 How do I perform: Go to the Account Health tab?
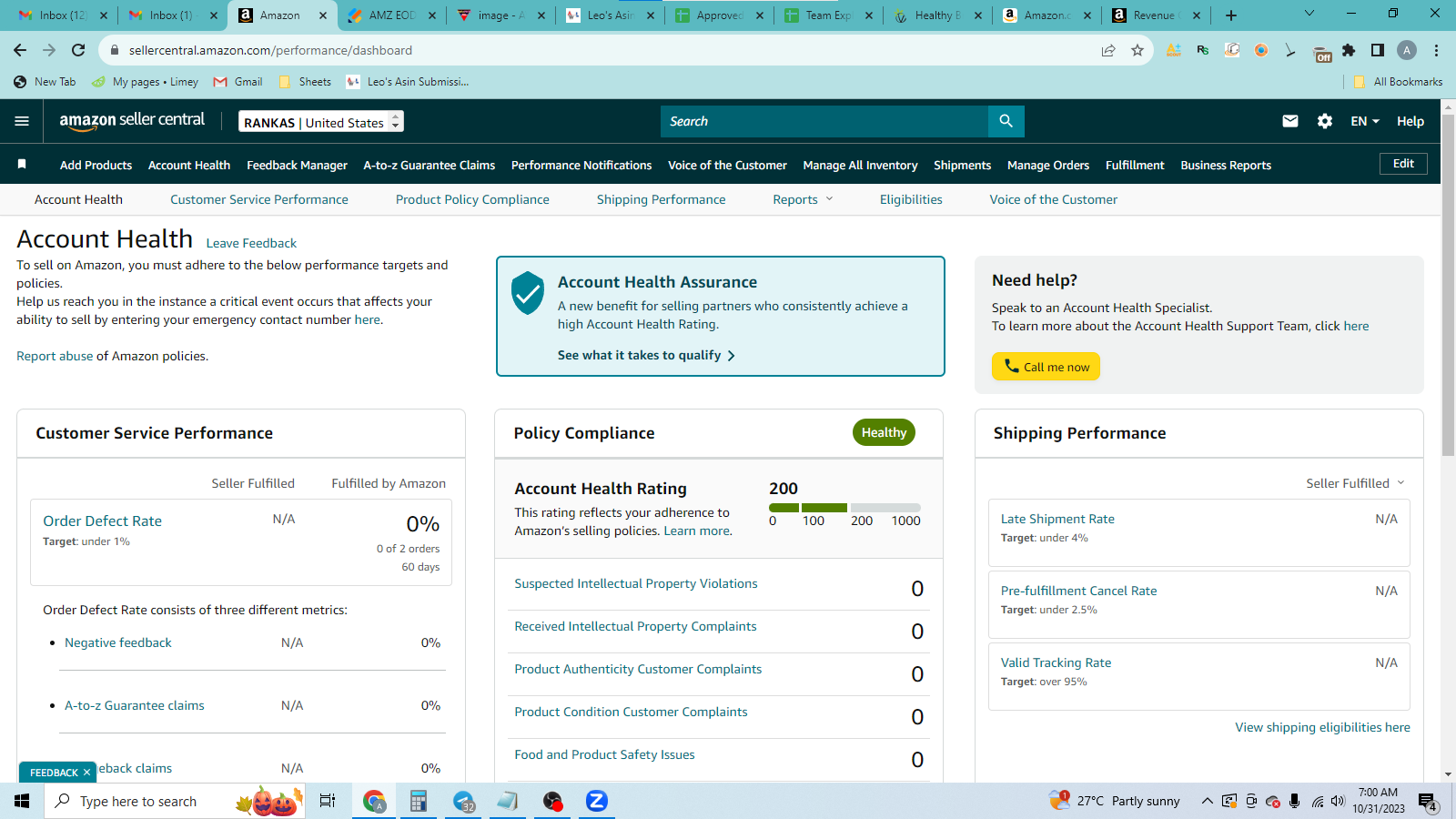click(x=78, y=199)
